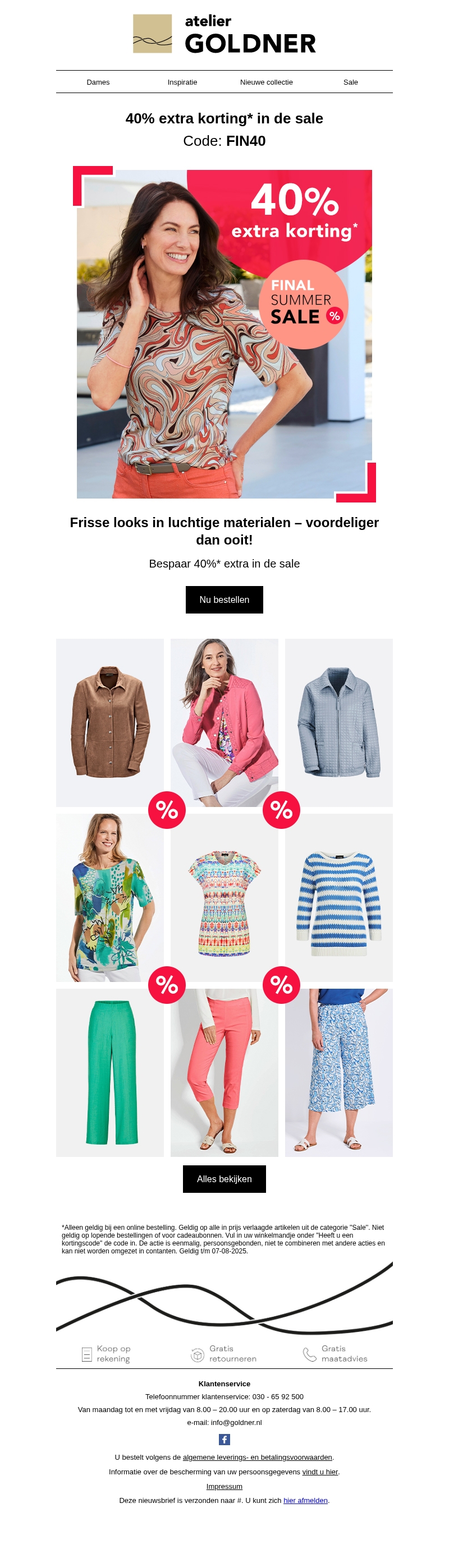The height and width of the screenshot is (1568, 449).
Task: Follow the hier afmelden unsubscribe link
Action: click(x=305, y=1501)
